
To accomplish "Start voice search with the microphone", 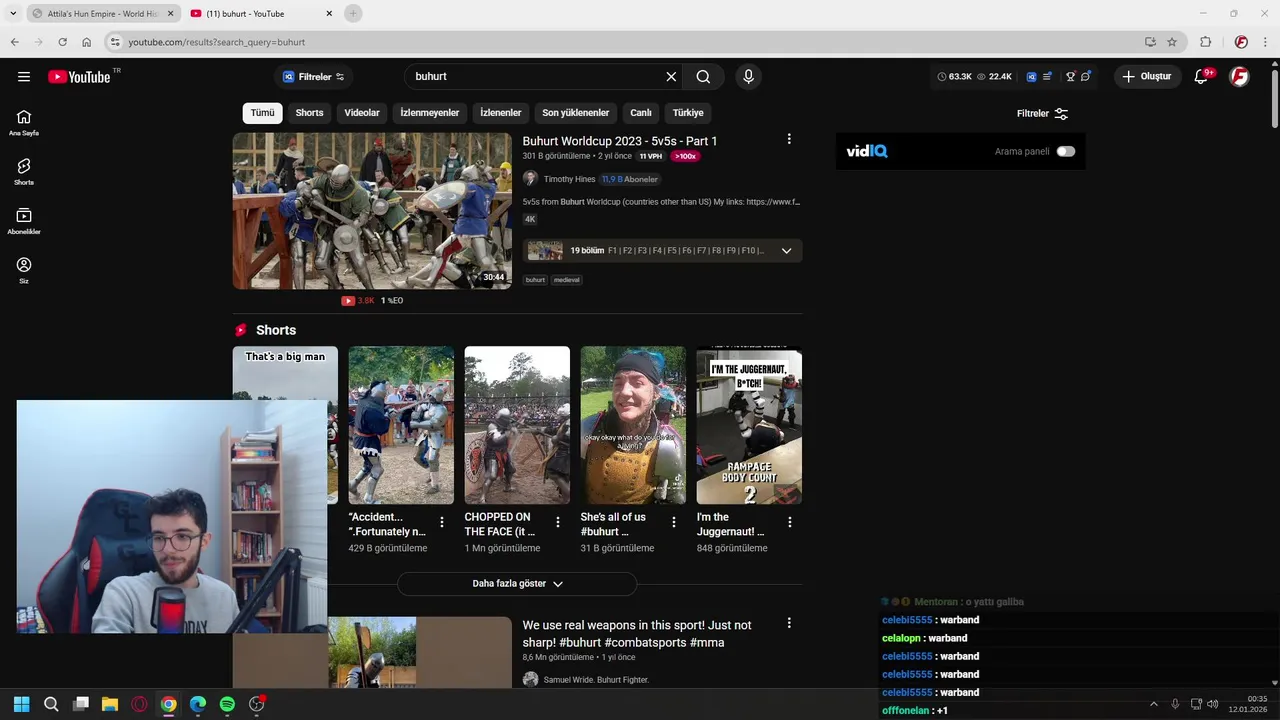I will pos(748,77).
